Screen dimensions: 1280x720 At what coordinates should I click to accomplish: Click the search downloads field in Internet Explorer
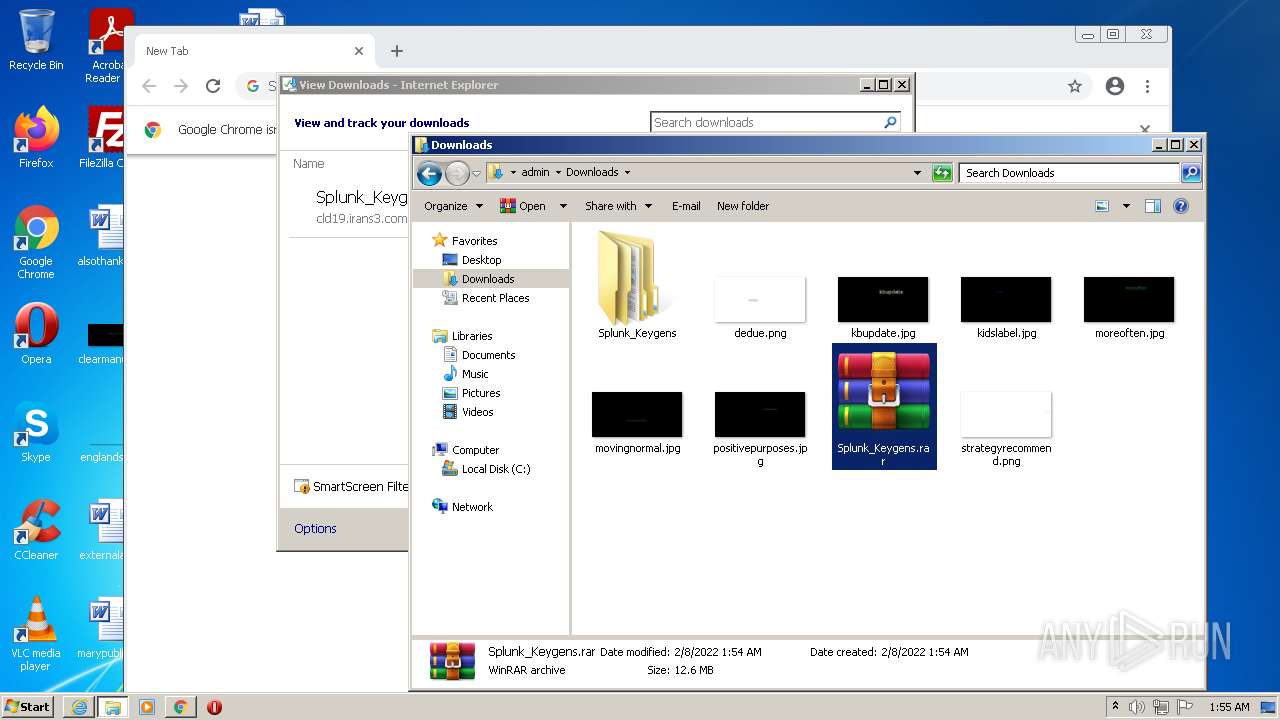(x=765, y=122)
